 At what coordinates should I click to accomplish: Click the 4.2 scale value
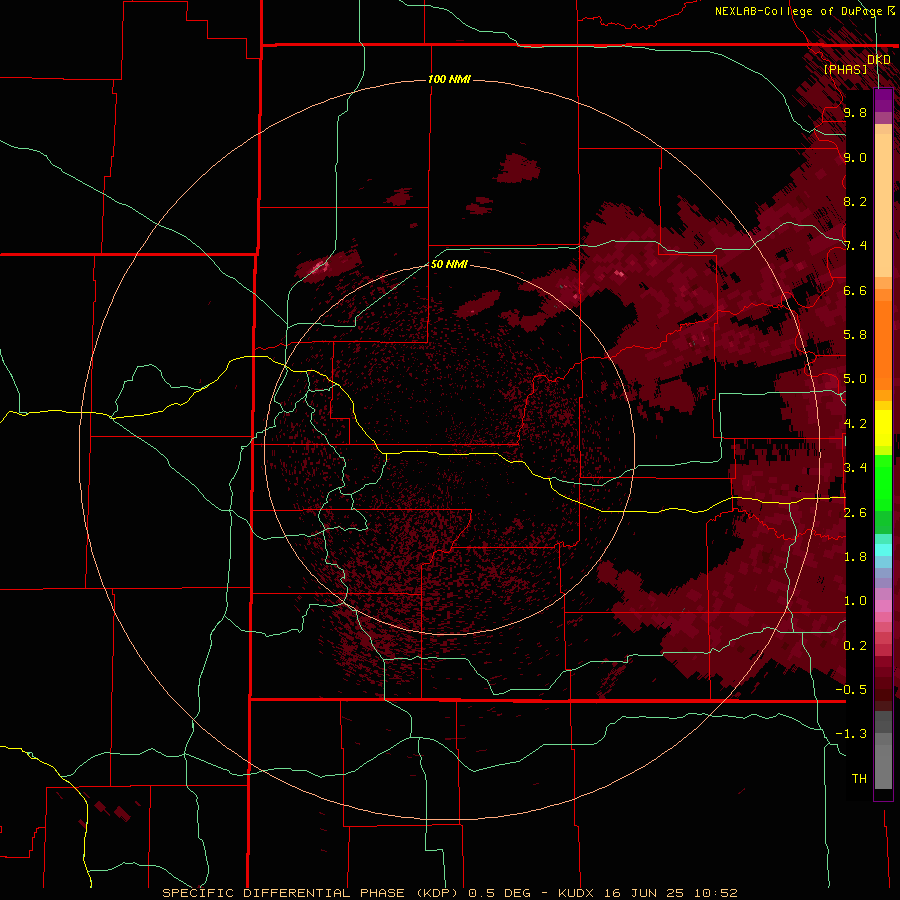point(855,424)
